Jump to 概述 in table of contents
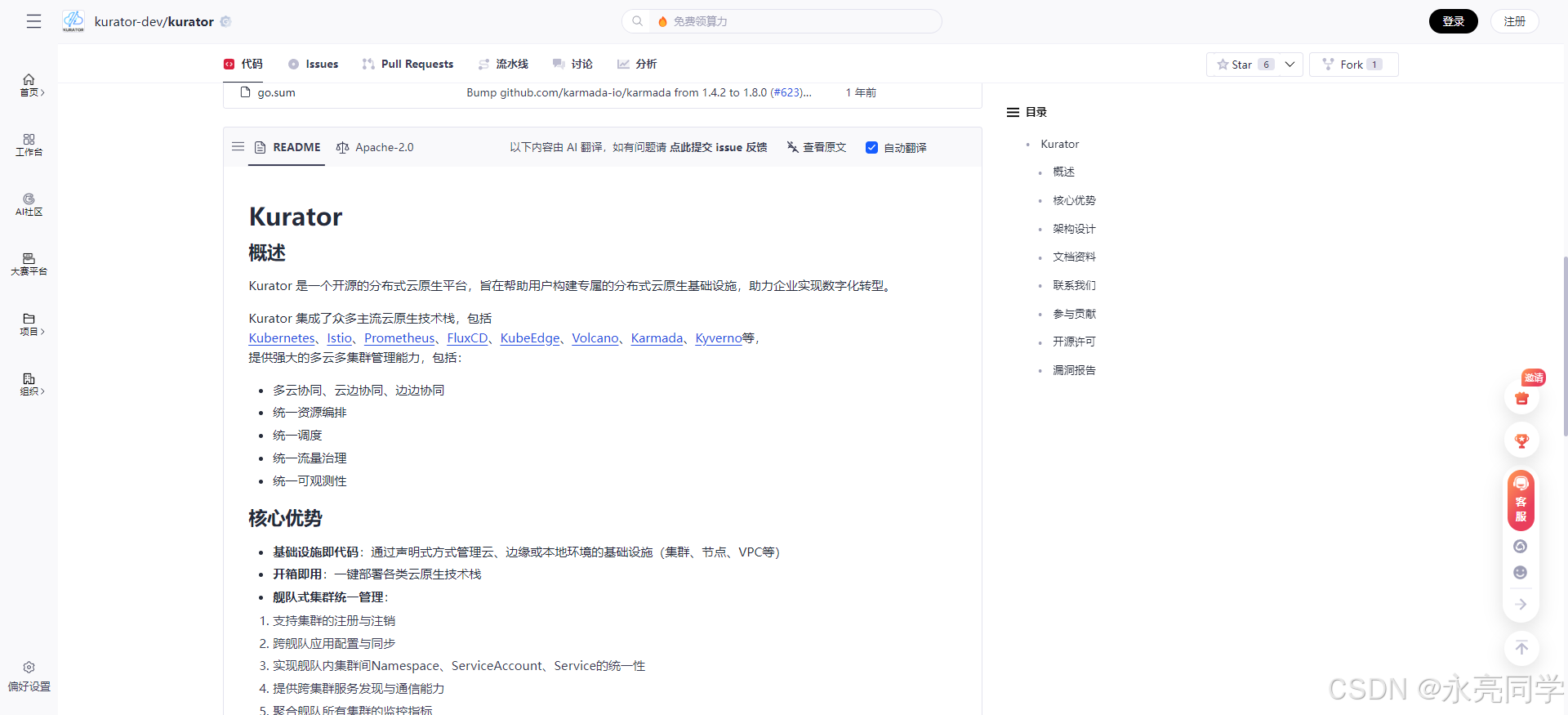The height and width of the screenshot is (715, 1568). [1063, 172]
